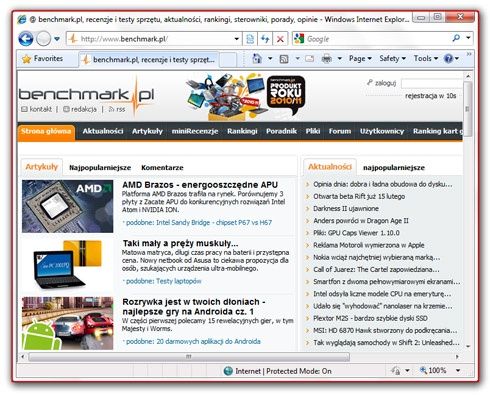Select the benchmark.pl browser tab

click(149, 60)
